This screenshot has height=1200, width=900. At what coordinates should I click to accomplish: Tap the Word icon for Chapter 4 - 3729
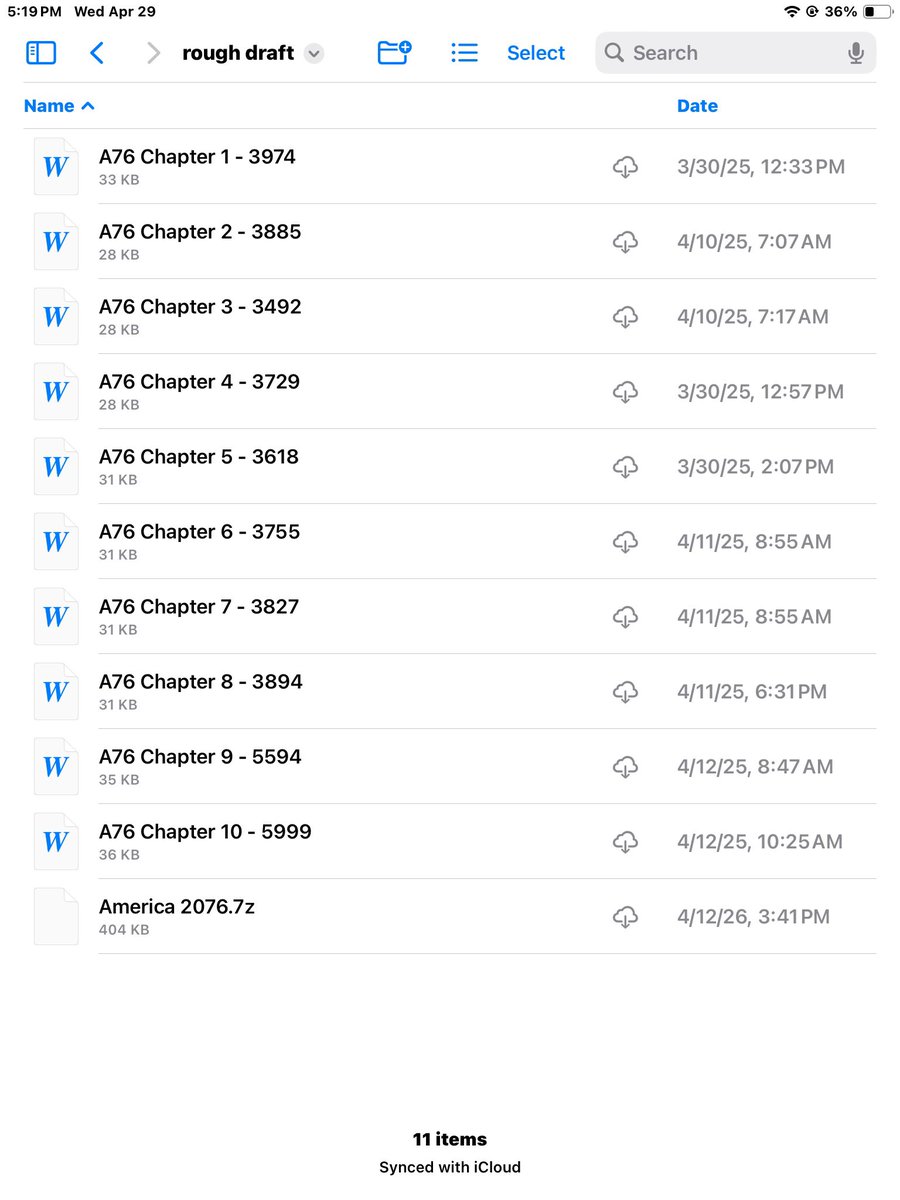coord(55,391)
